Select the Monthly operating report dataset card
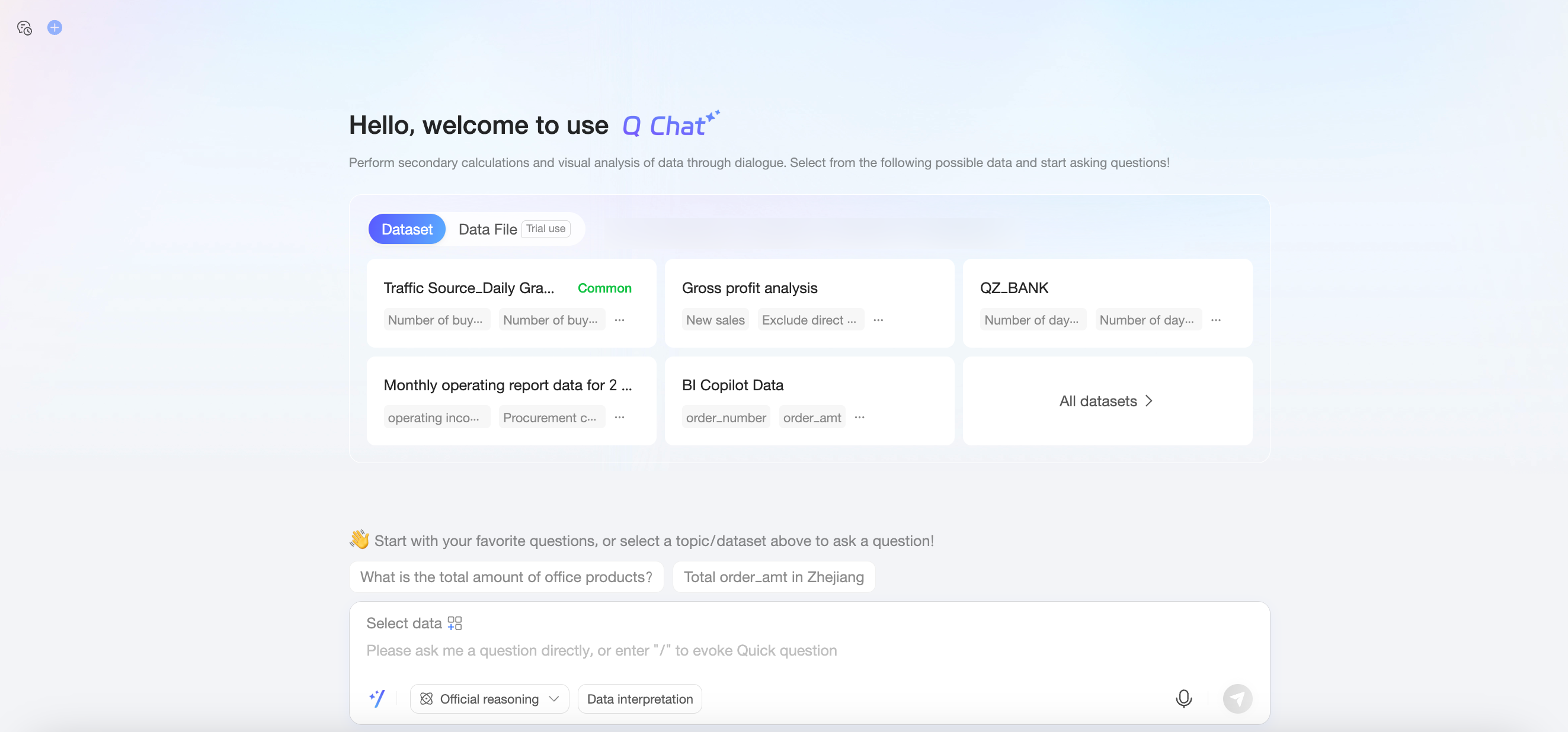 click(508, 385)
